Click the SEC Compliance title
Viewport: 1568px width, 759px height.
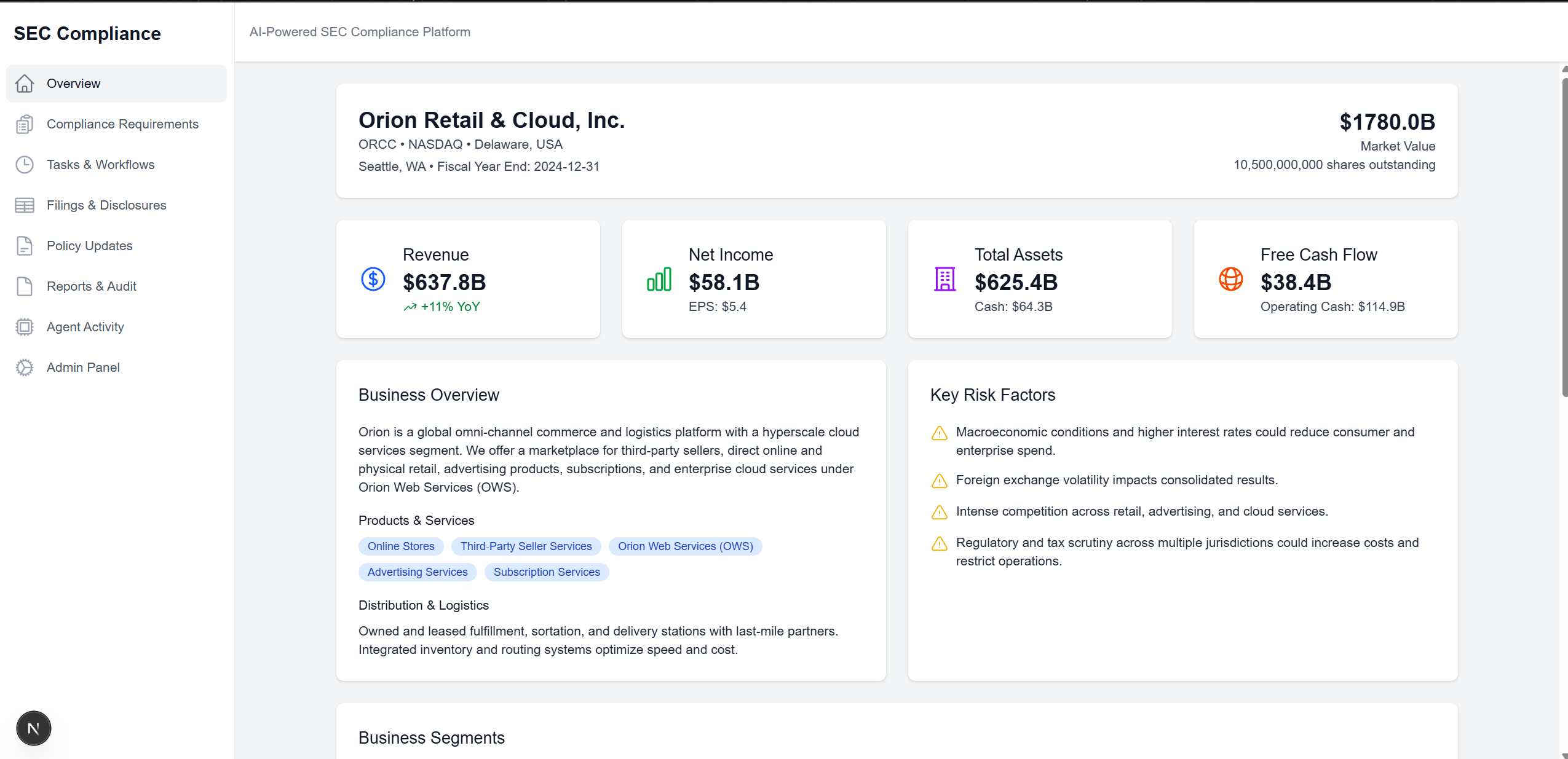click(87, 34)
